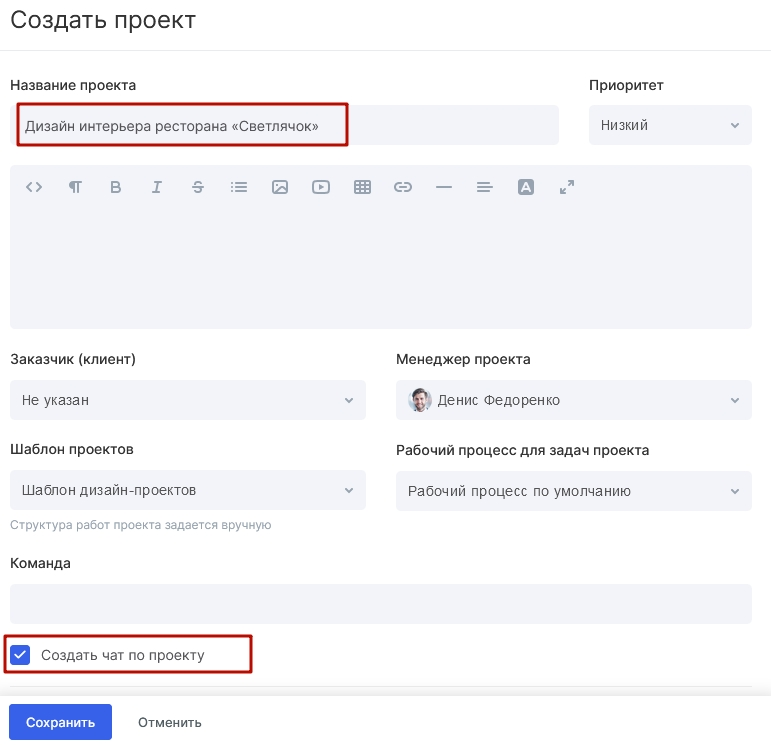The width and height of the screenshot is (771, 745).
Task: Add a hyperlink in the editor
Action: (x=403, y=187)
